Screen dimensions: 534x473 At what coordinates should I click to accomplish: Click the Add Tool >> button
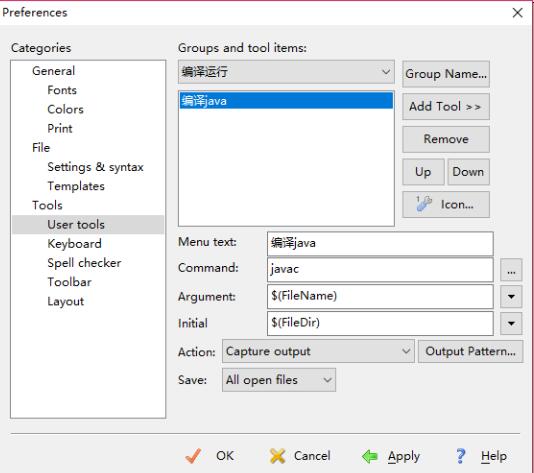(x=446, y=107)
